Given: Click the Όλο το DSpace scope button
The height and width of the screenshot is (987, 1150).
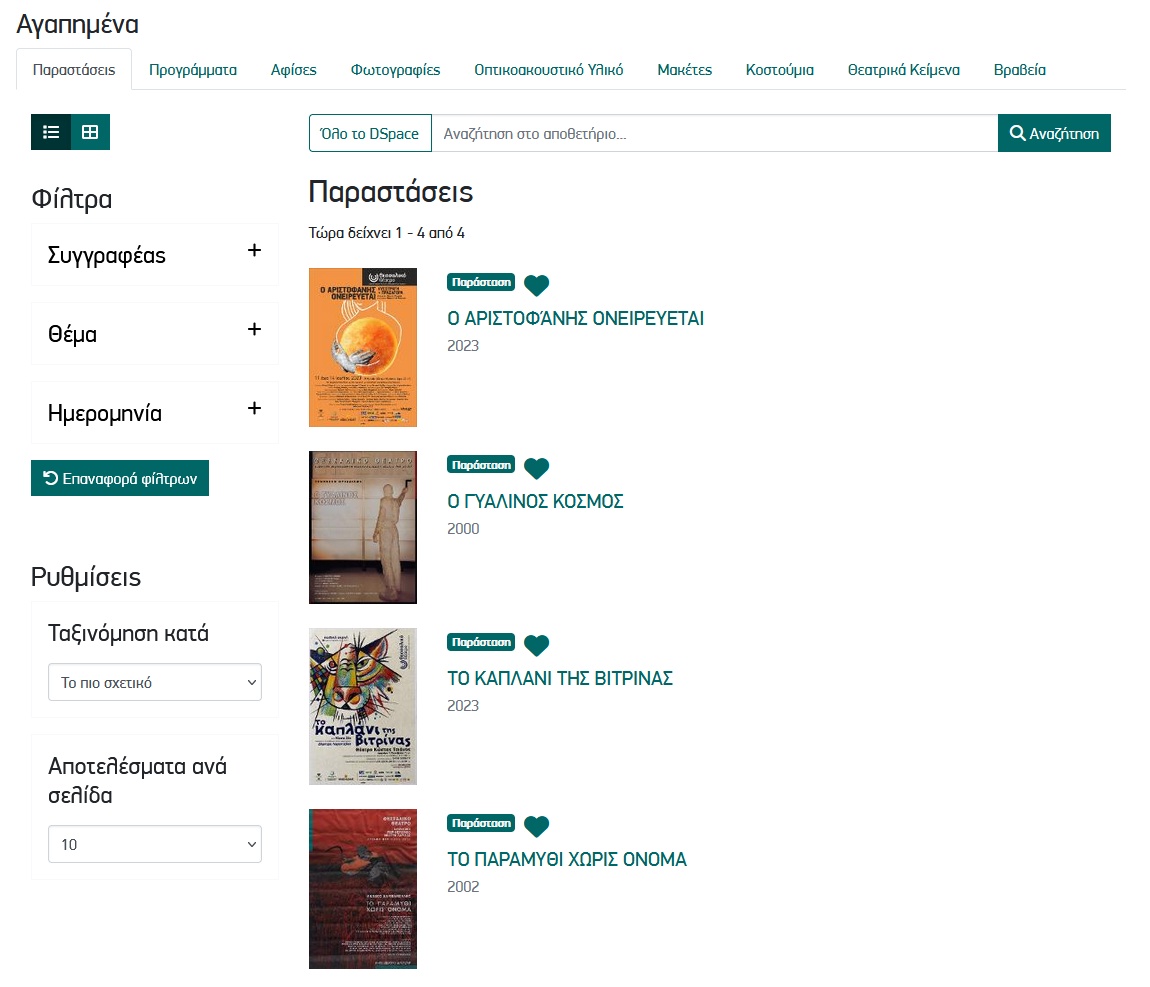Looking at the screenshot, I should [x=370, y=133].
